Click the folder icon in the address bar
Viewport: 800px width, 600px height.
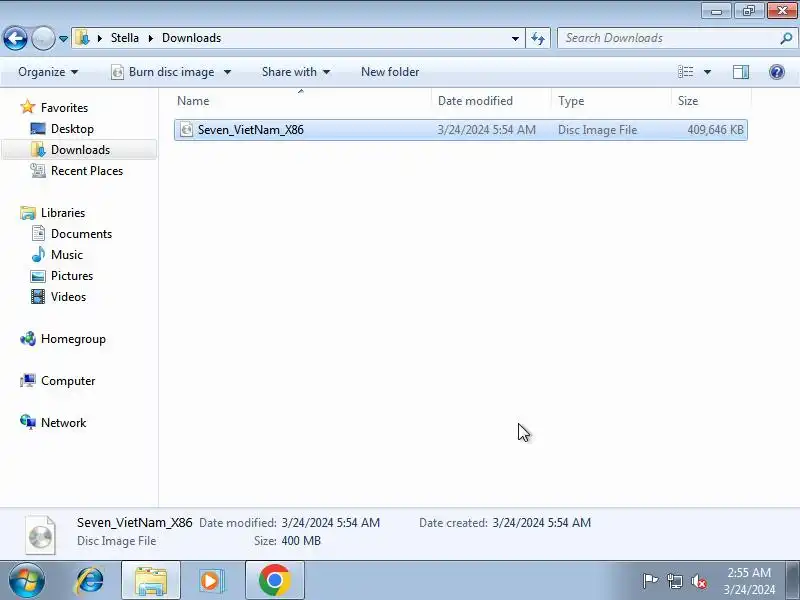[82, 38]
